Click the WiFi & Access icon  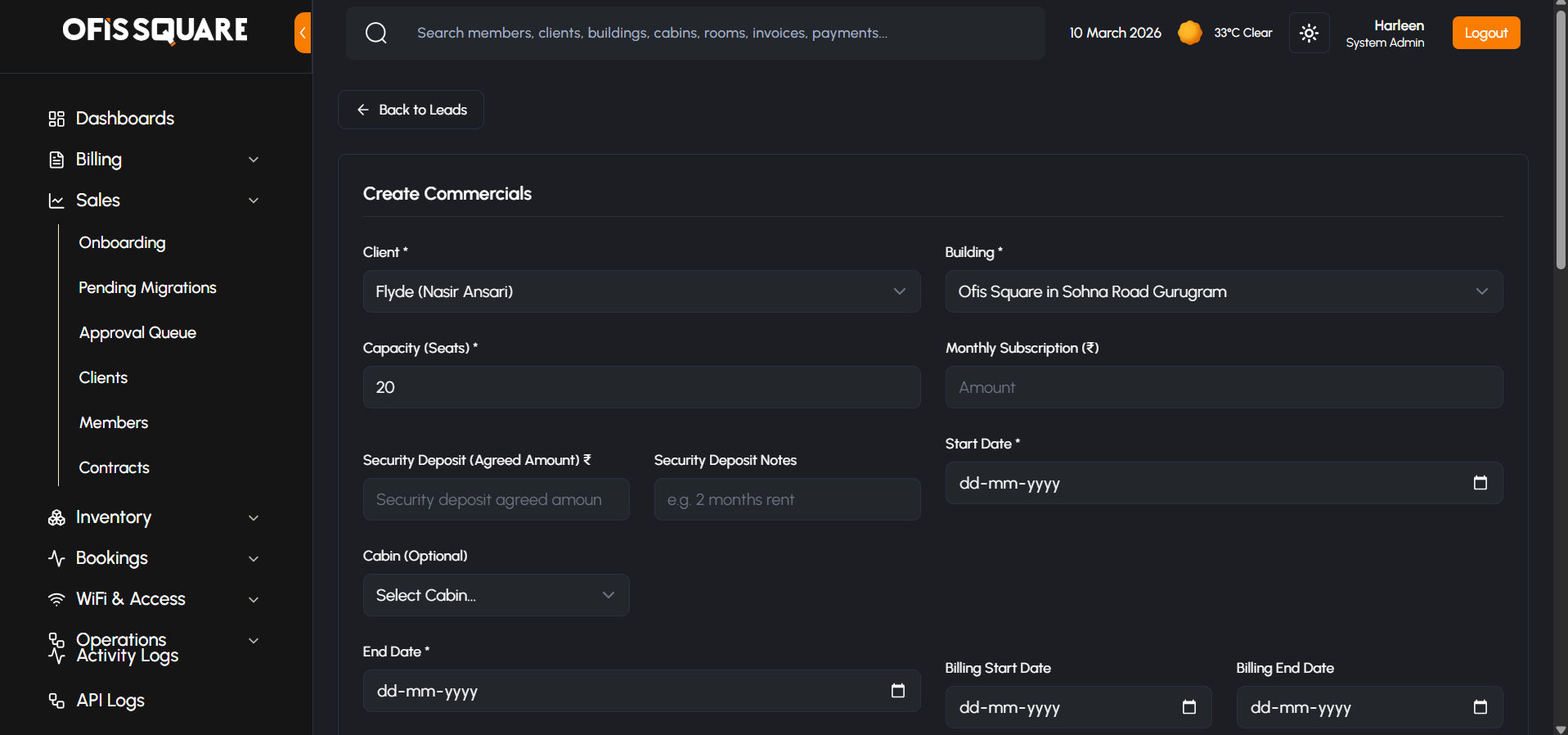pyautogui.click(x=56, y=599)
